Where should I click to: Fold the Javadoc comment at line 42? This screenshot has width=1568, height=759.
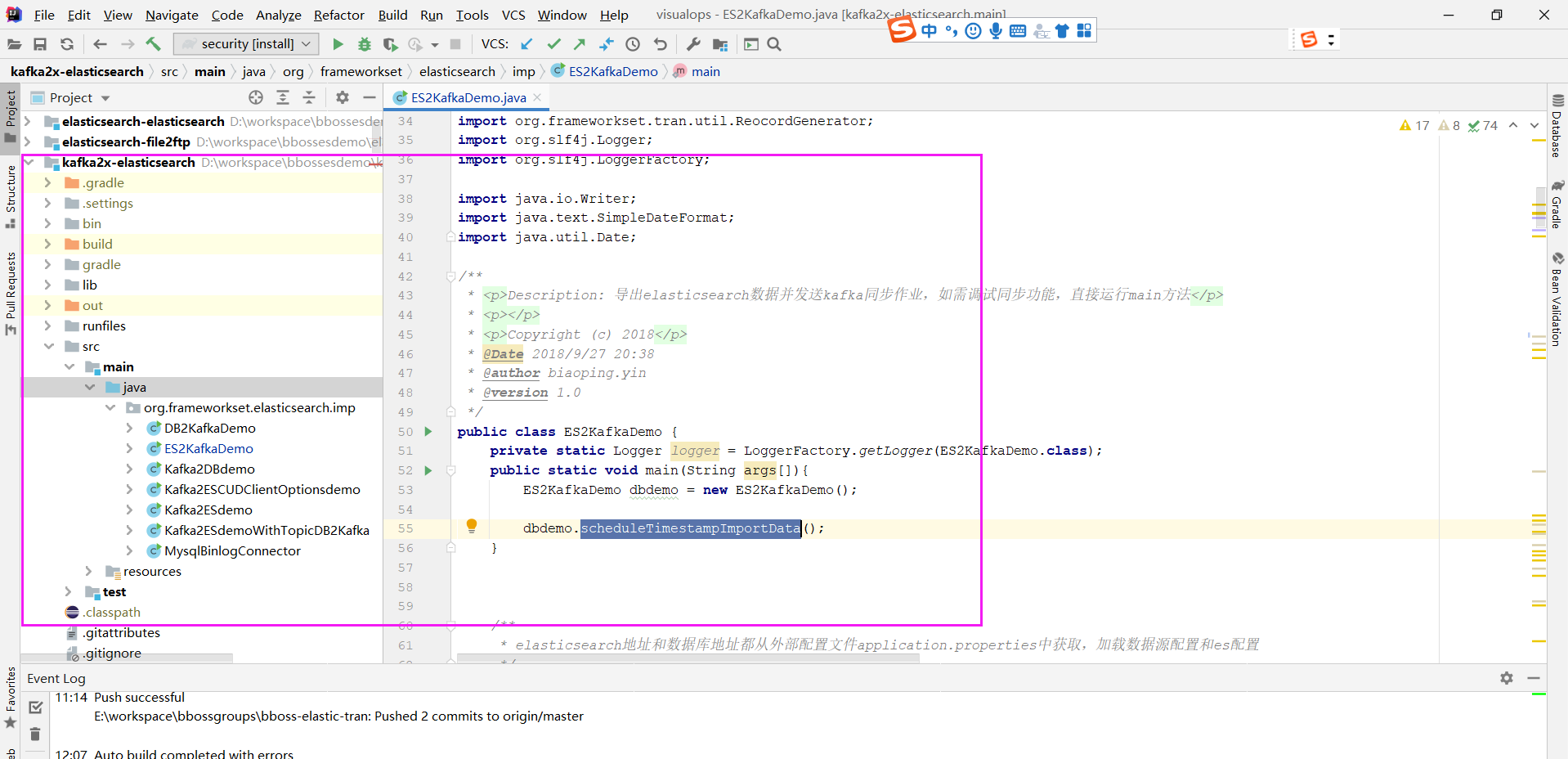[450, 276]
